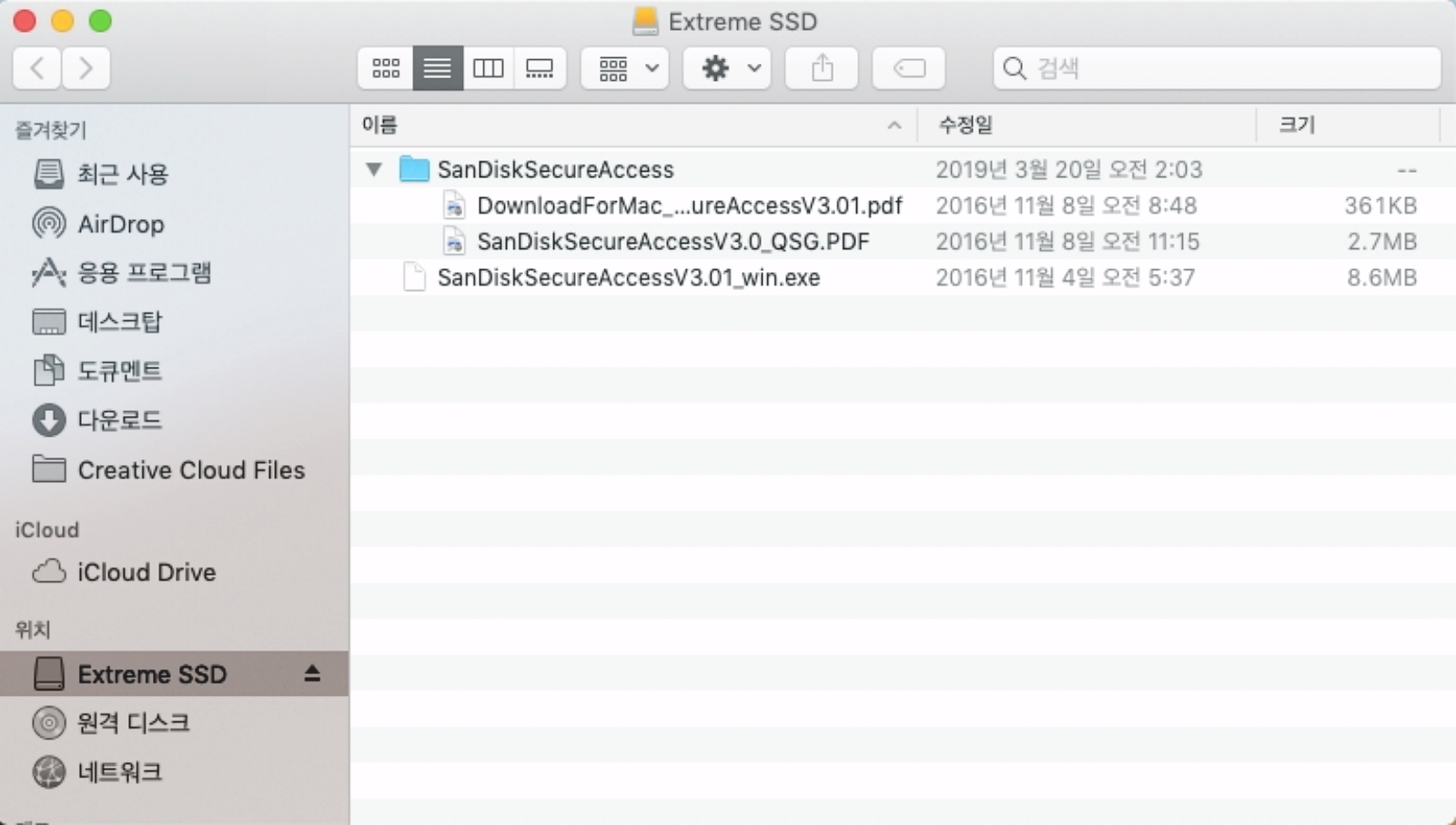This screenshot has width=1456, height=825.
Task: Open the gear action menu
Action: [x=728, y=68]
